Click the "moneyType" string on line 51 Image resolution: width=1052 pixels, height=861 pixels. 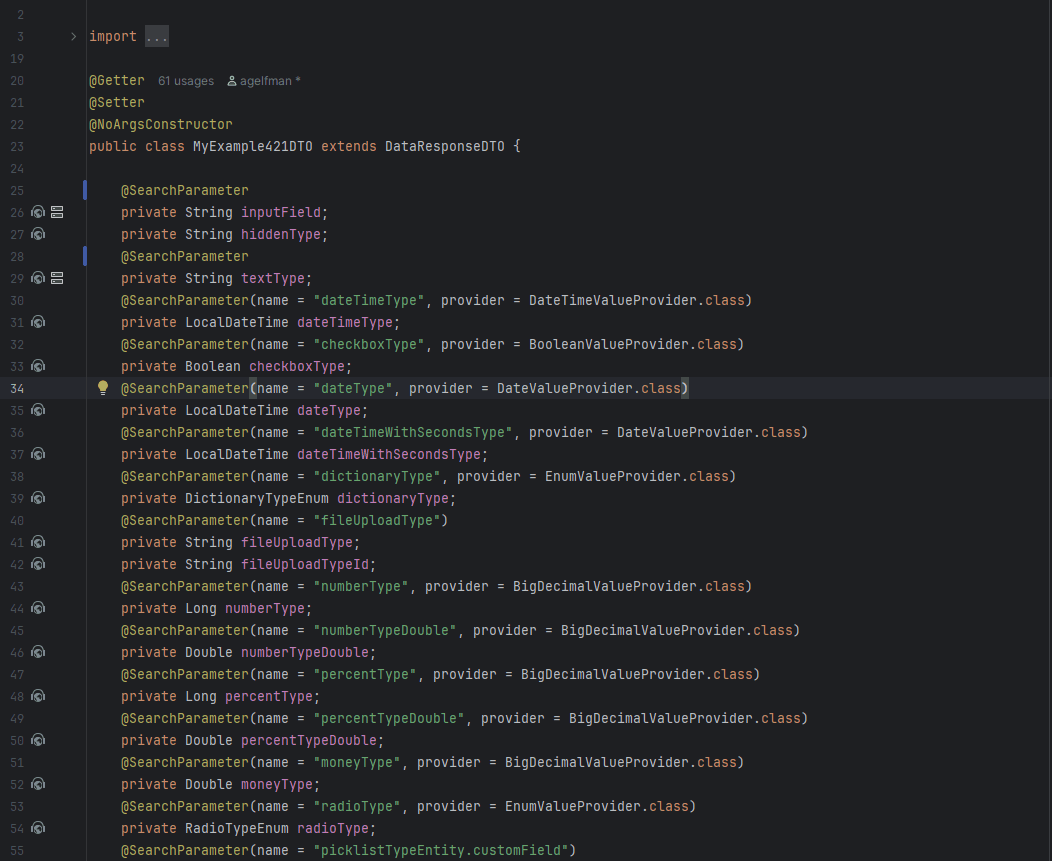(x=356, y=762)
